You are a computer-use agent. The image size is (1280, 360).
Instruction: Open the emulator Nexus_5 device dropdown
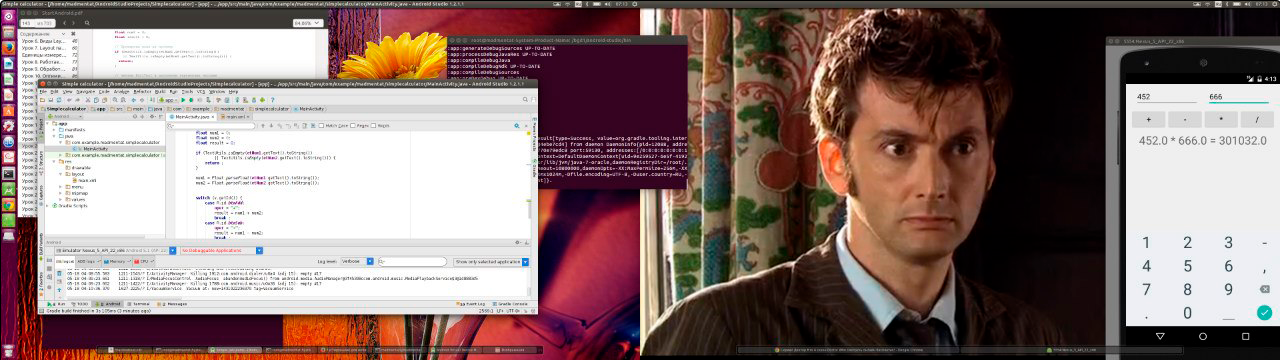pyautogui.click(x=115, y=250)
